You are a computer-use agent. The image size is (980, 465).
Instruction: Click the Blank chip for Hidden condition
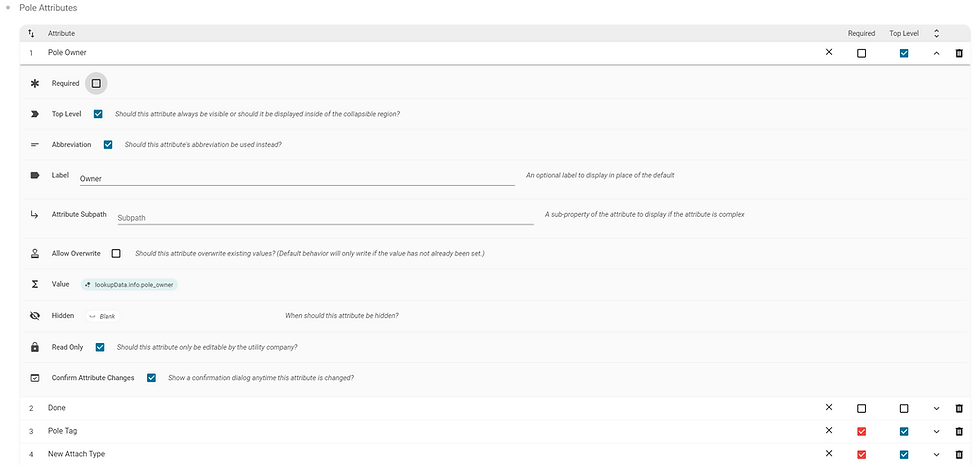click(102, 316)
